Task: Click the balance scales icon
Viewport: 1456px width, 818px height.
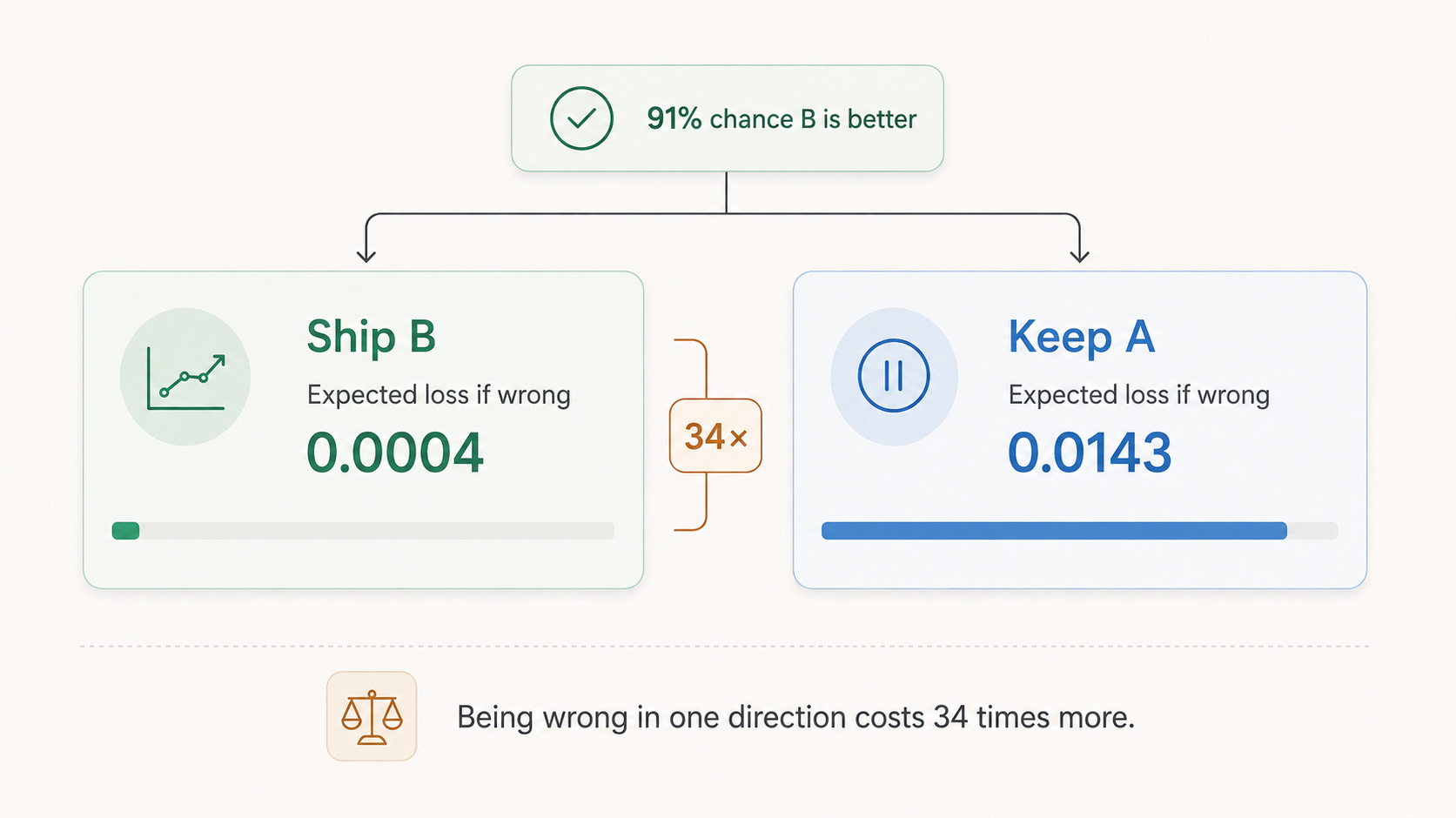Action: point(372,716)
